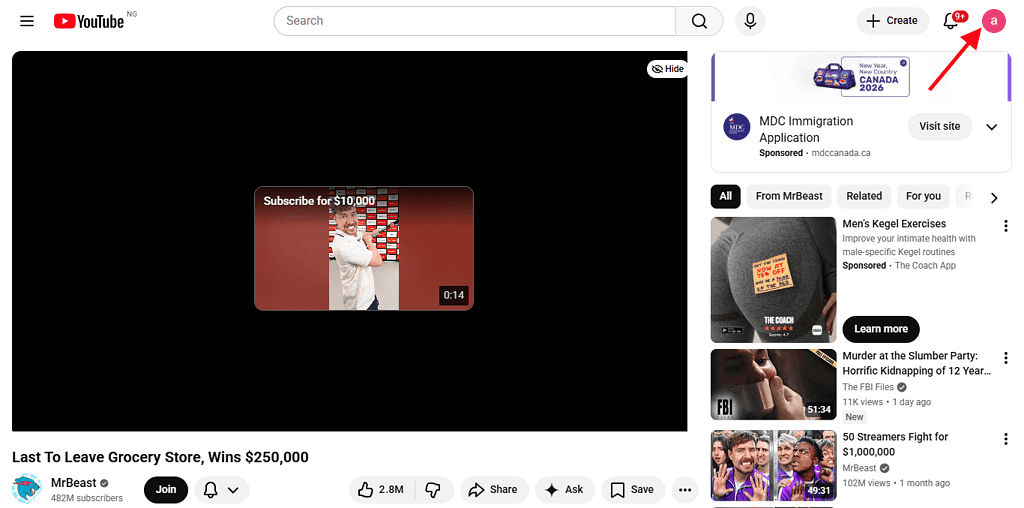
Task: Click Murder at the Slumber Party title
Action: (x=918, y=364)
